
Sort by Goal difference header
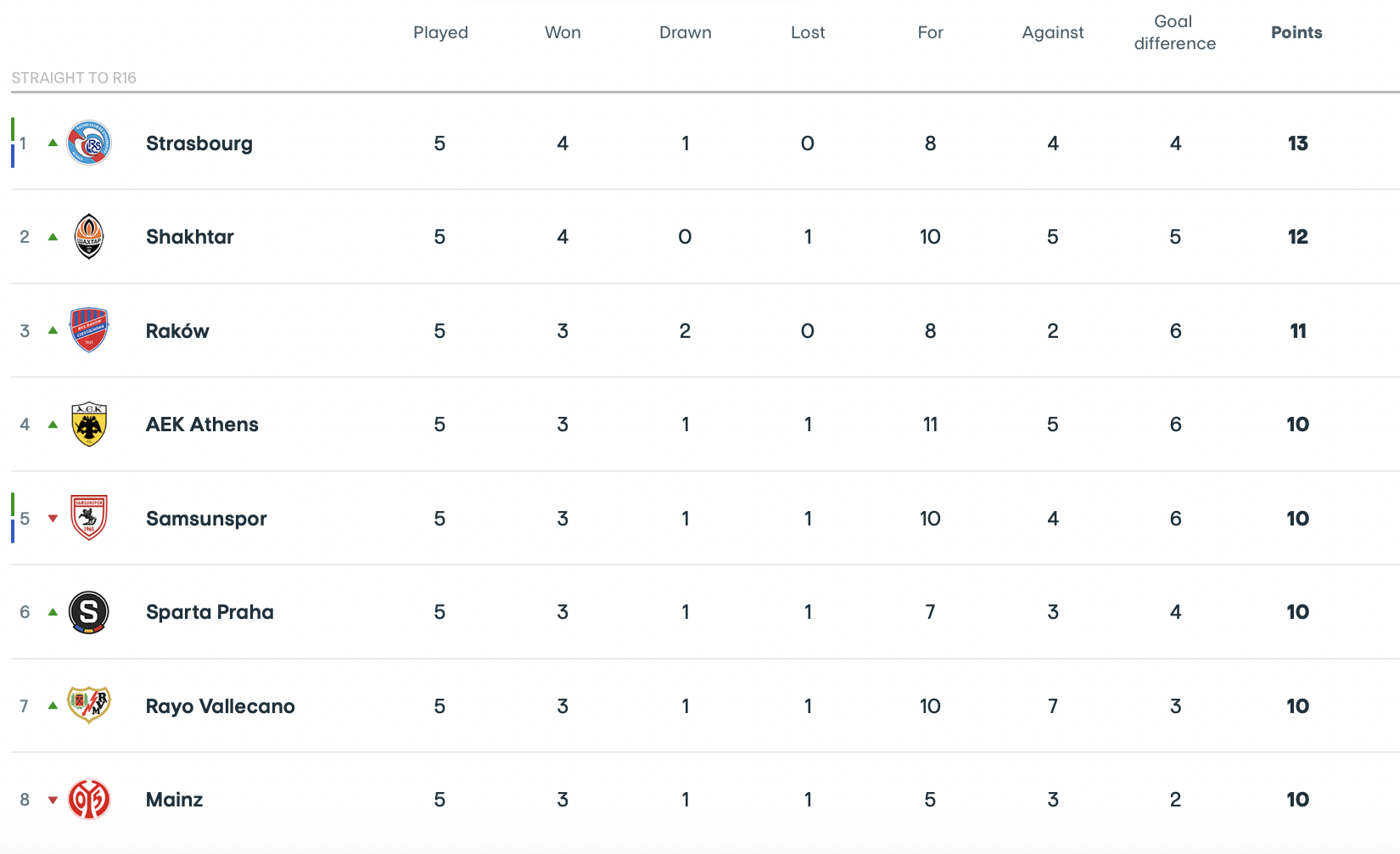pos(1174,32)
